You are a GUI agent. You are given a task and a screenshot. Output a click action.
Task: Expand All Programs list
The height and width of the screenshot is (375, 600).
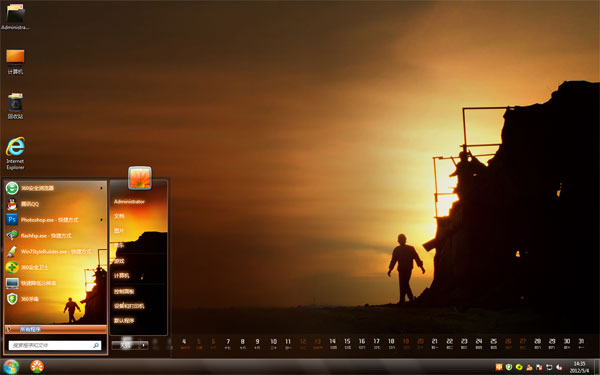(x=55, y=329)
